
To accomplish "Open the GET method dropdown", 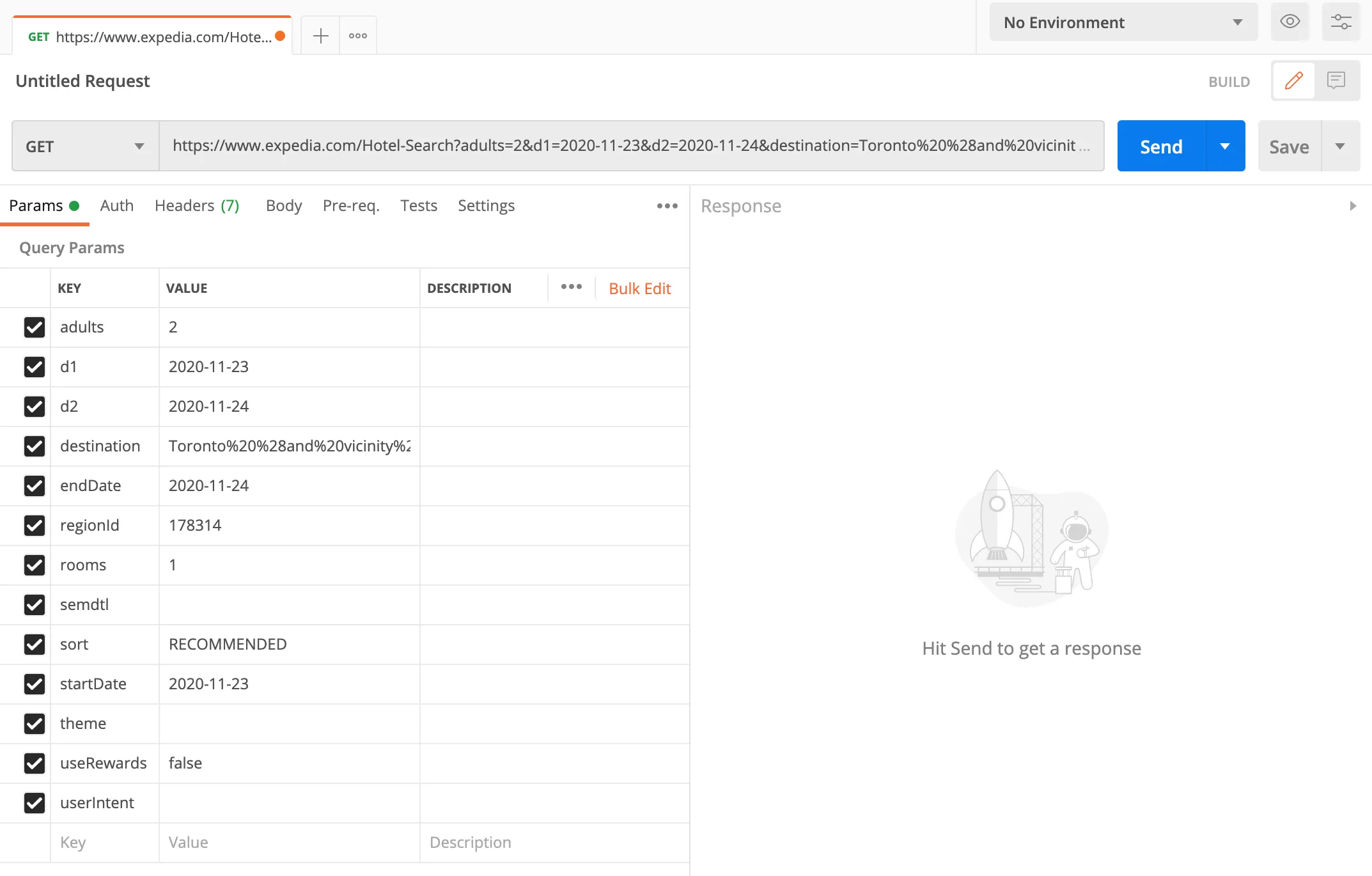I will tap(86, 146).
